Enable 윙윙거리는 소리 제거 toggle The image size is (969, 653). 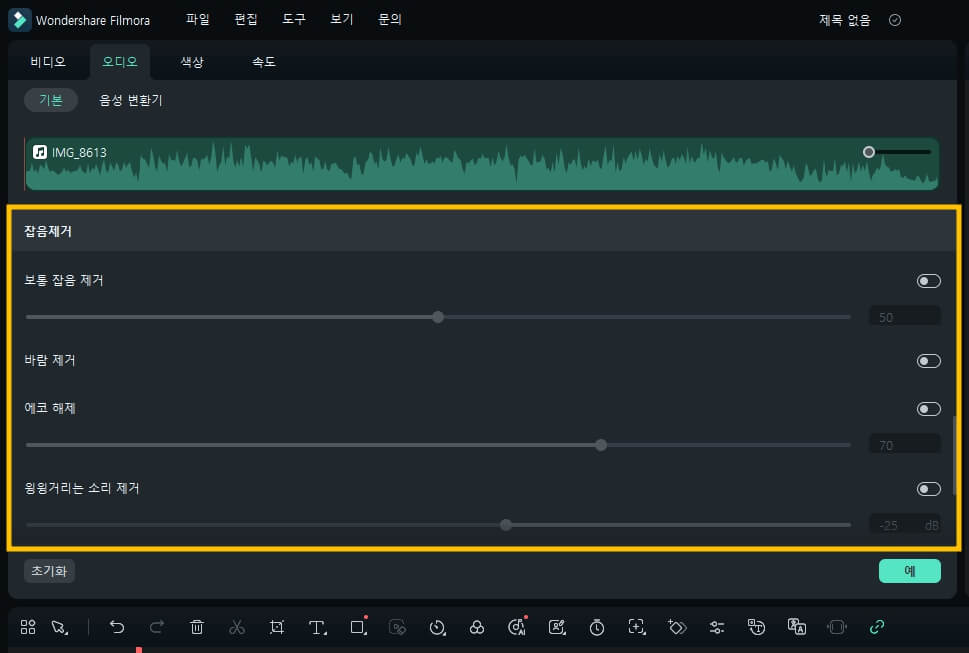(928, 489)
